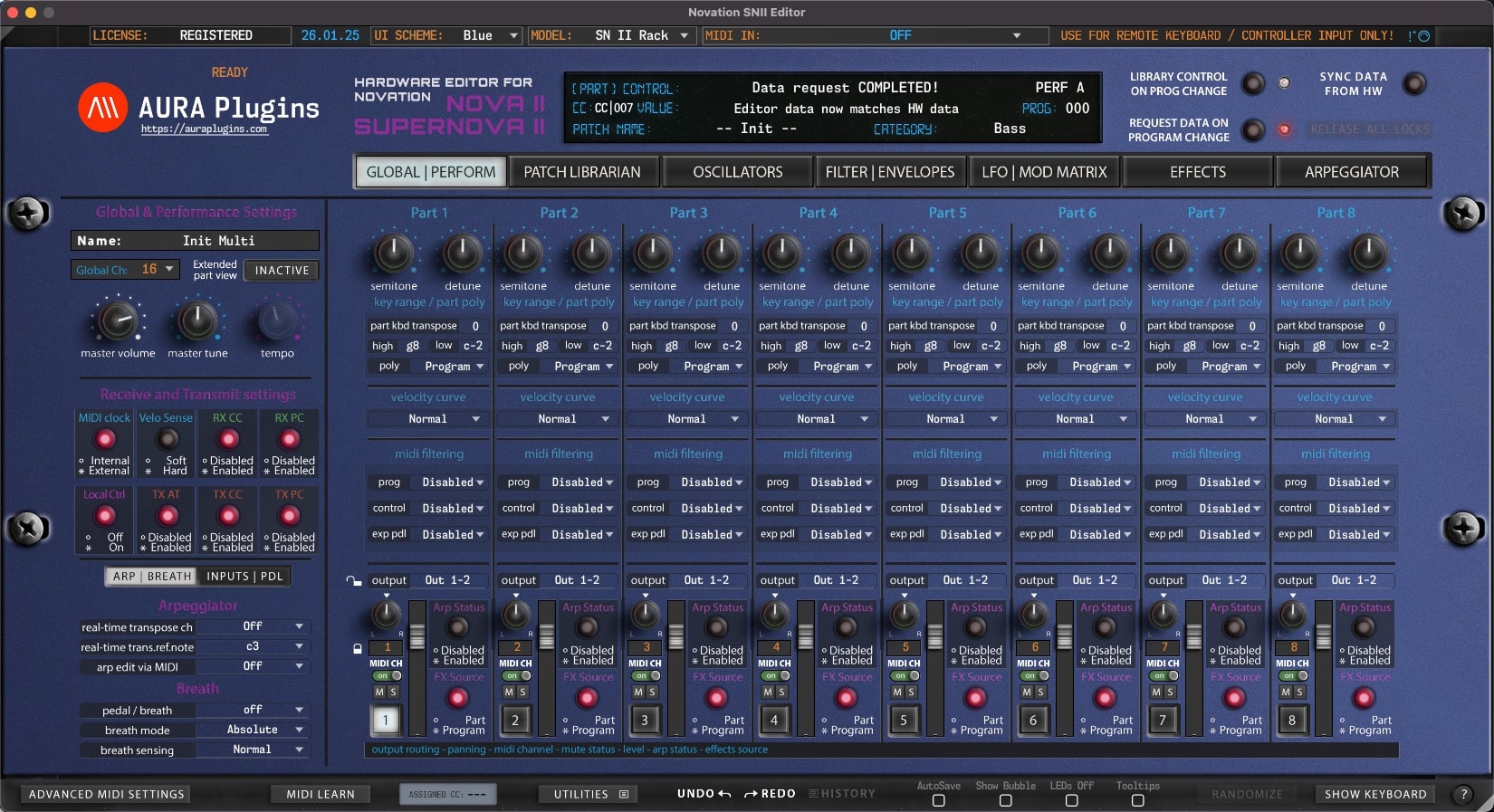
Task: Turn the master volume knob
Action: (118, 322)
